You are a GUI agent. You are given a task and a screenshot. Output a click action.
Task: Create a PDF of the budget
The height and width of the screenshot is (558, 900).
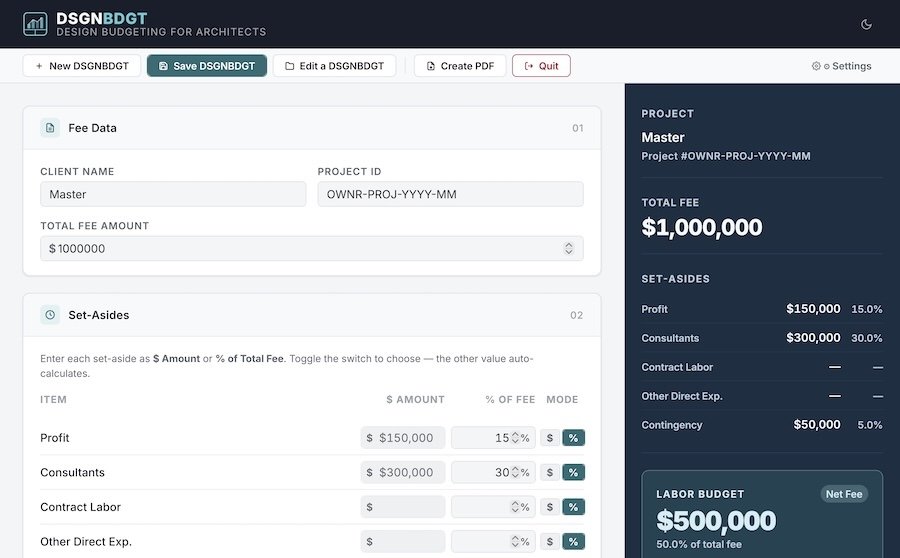pos(460,66)
